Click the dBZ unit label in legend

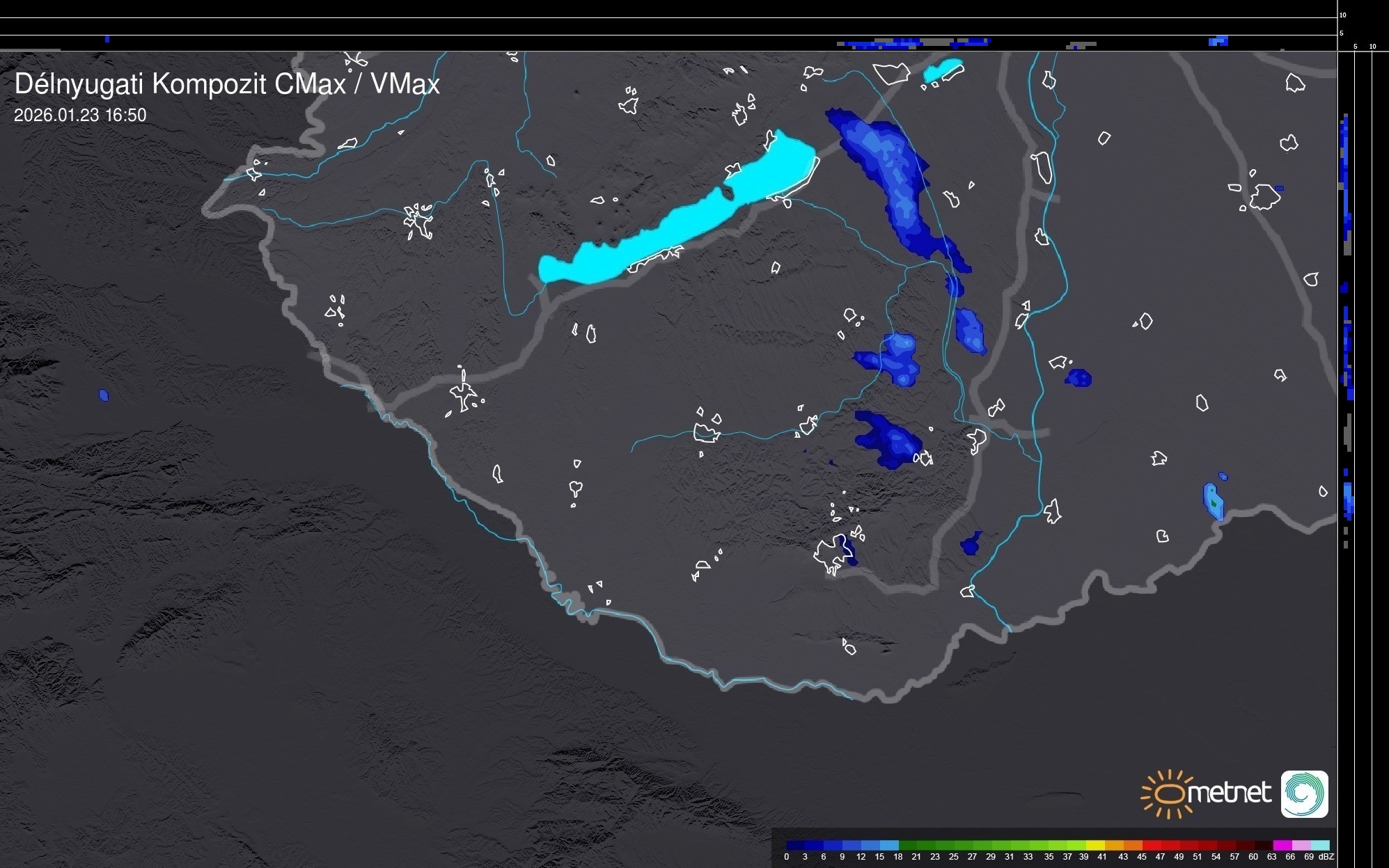pyautogui.click(x=1327, y=857)
